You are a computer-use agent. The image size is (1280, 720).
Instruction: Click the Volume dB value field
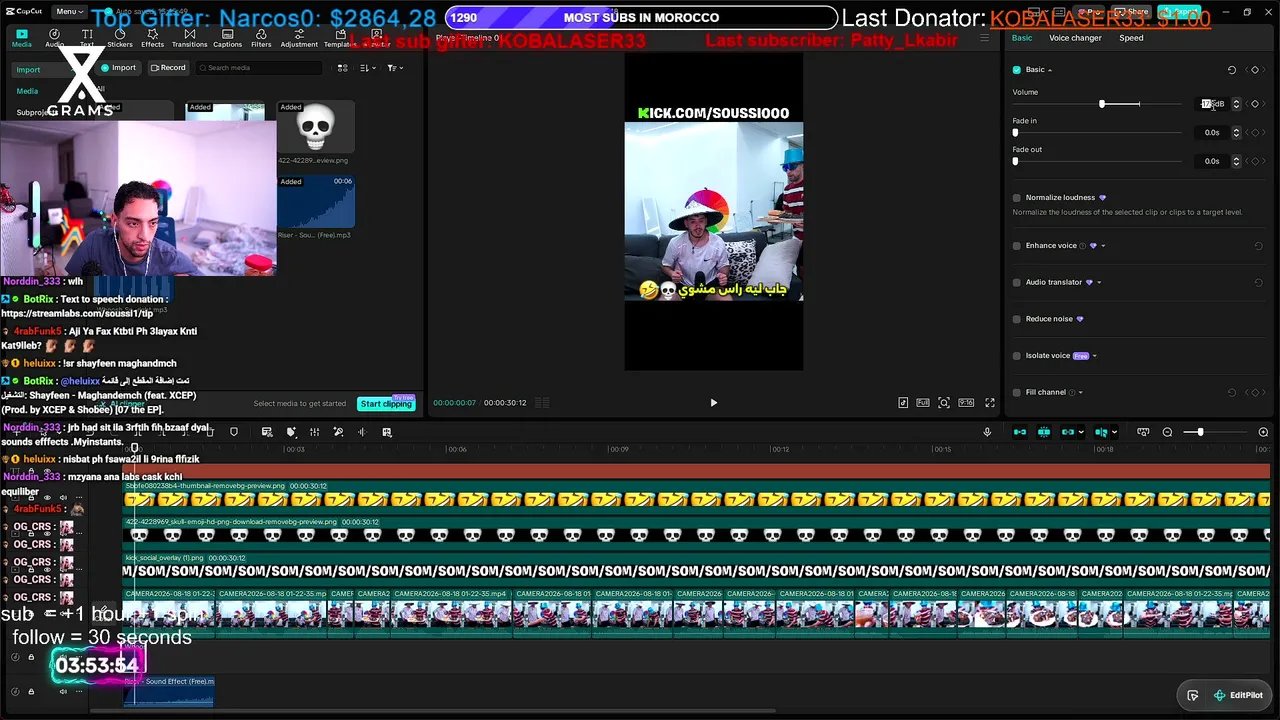point(1212,104)
